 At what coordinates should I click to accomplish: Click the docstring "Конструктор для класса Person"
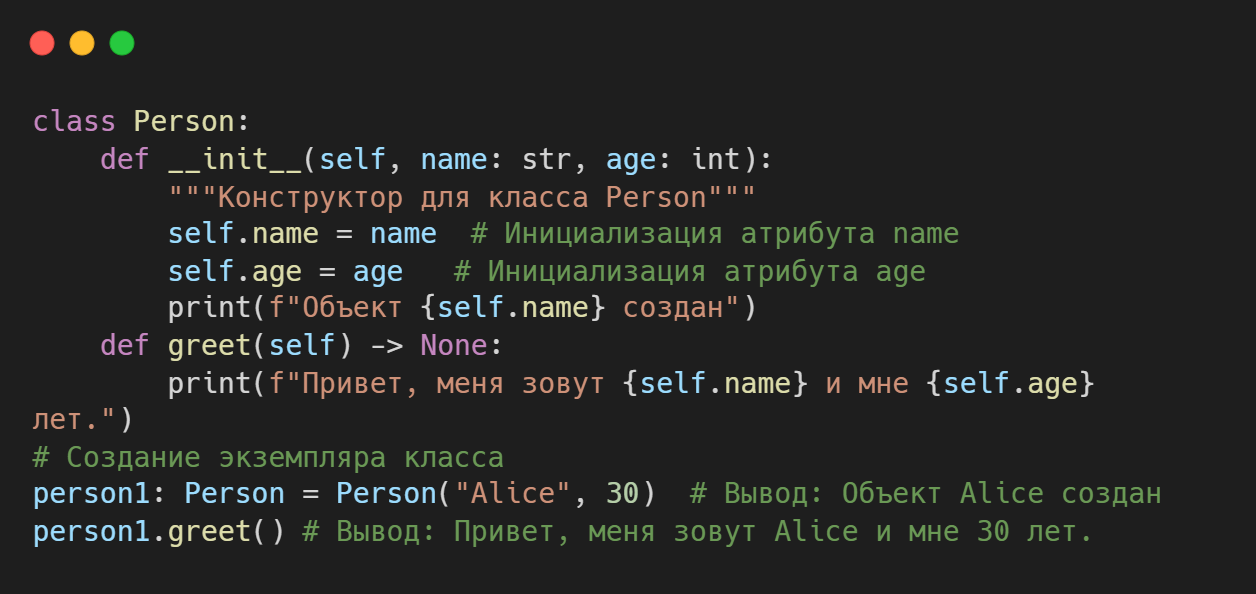[x=462, y=197]
